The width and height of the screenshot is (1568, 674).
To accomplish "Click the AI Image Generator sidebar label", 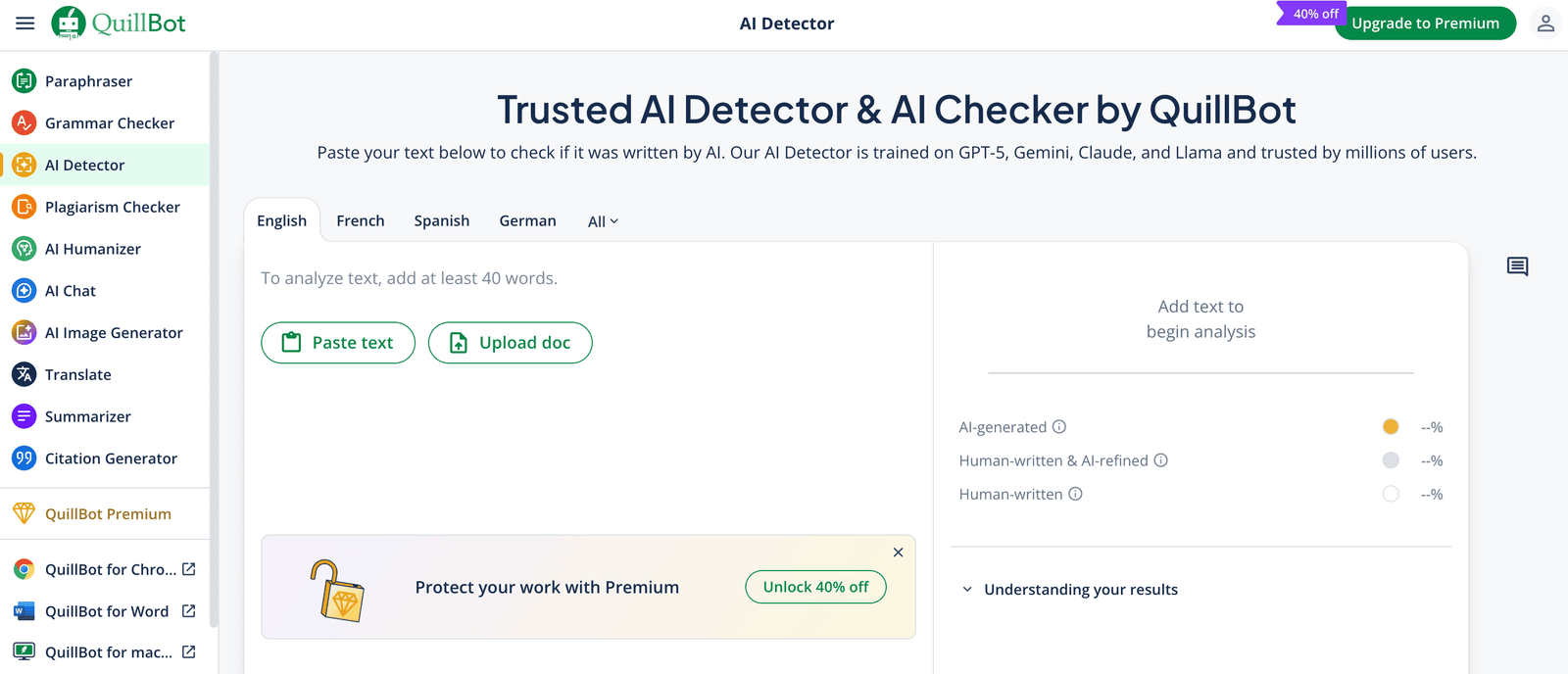I will (x=115, y=333).
